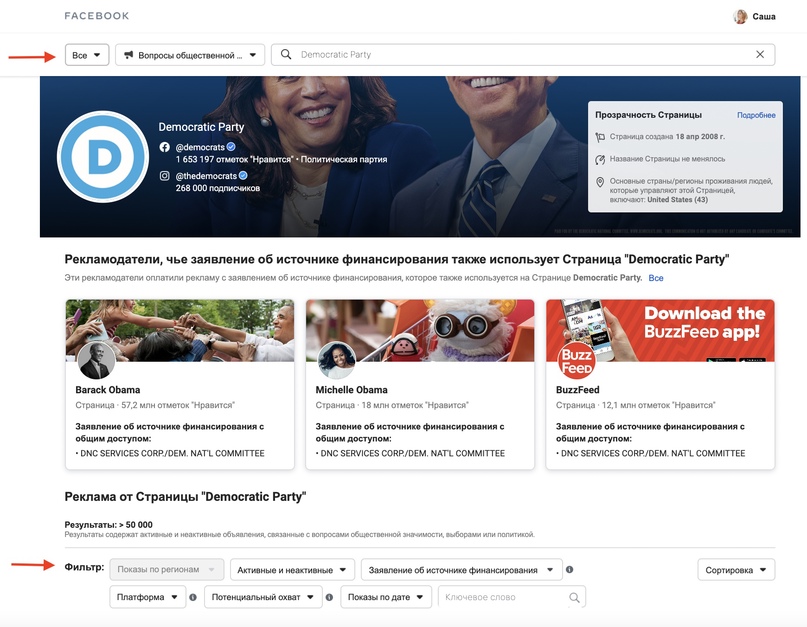The image size is (807, 627).
Task: Click the Instagram icon beside @thedemocrats
Action: [x=165, y=176]
